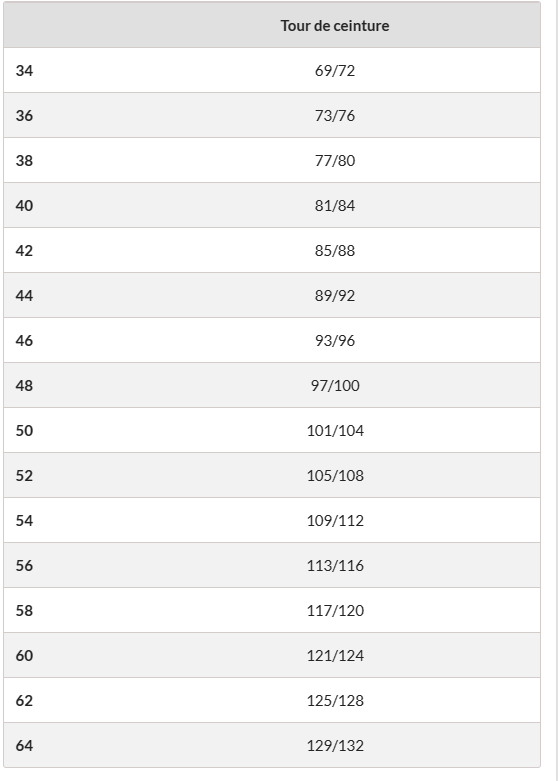The height and width of the screenshot is (781, 558).
Task: Click the 97/100 measurement cell
Action: tap(335, 386)
